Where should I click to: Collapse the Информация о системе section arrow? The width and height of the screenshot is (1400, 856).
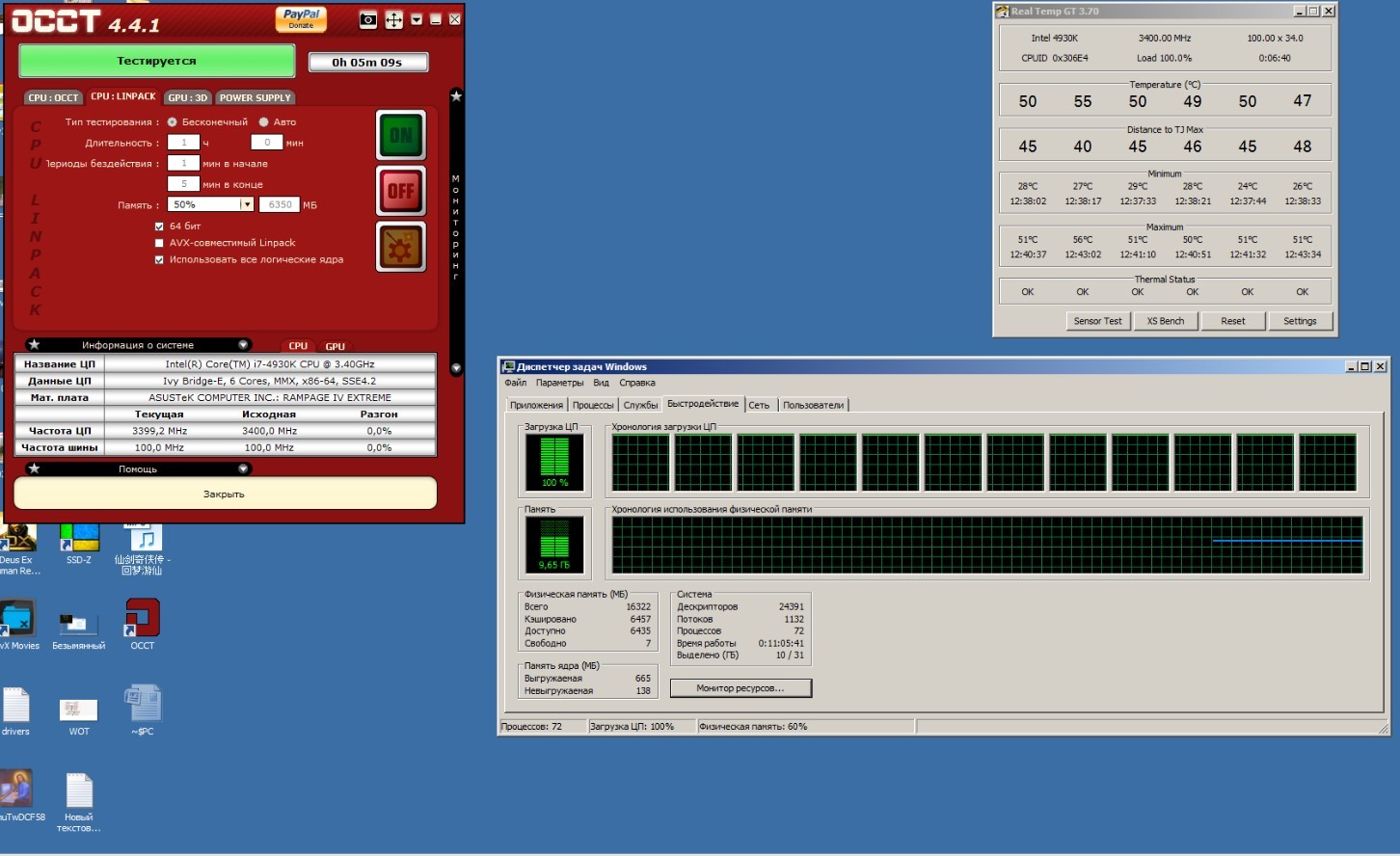tap(243, 344)
